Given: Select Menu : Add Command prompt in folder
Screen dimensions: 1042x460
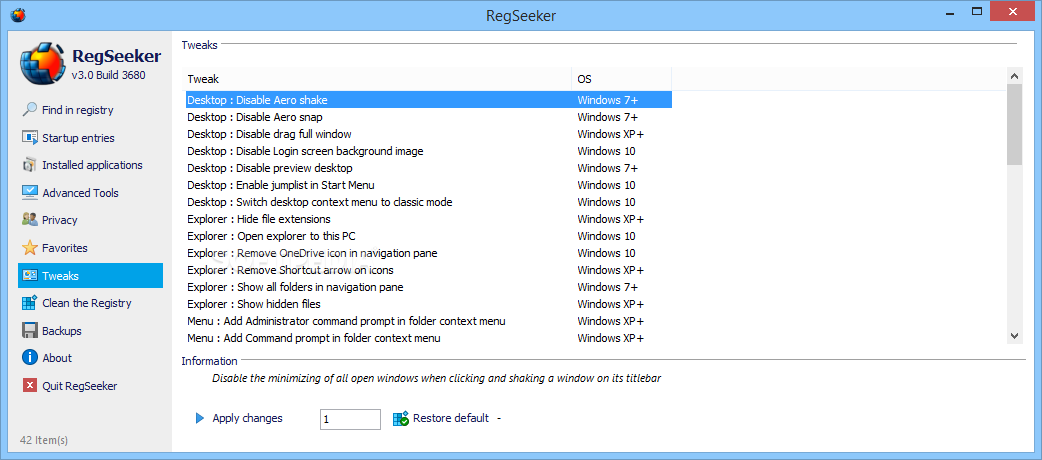Looking at the screenshot, I should point(429,338).
